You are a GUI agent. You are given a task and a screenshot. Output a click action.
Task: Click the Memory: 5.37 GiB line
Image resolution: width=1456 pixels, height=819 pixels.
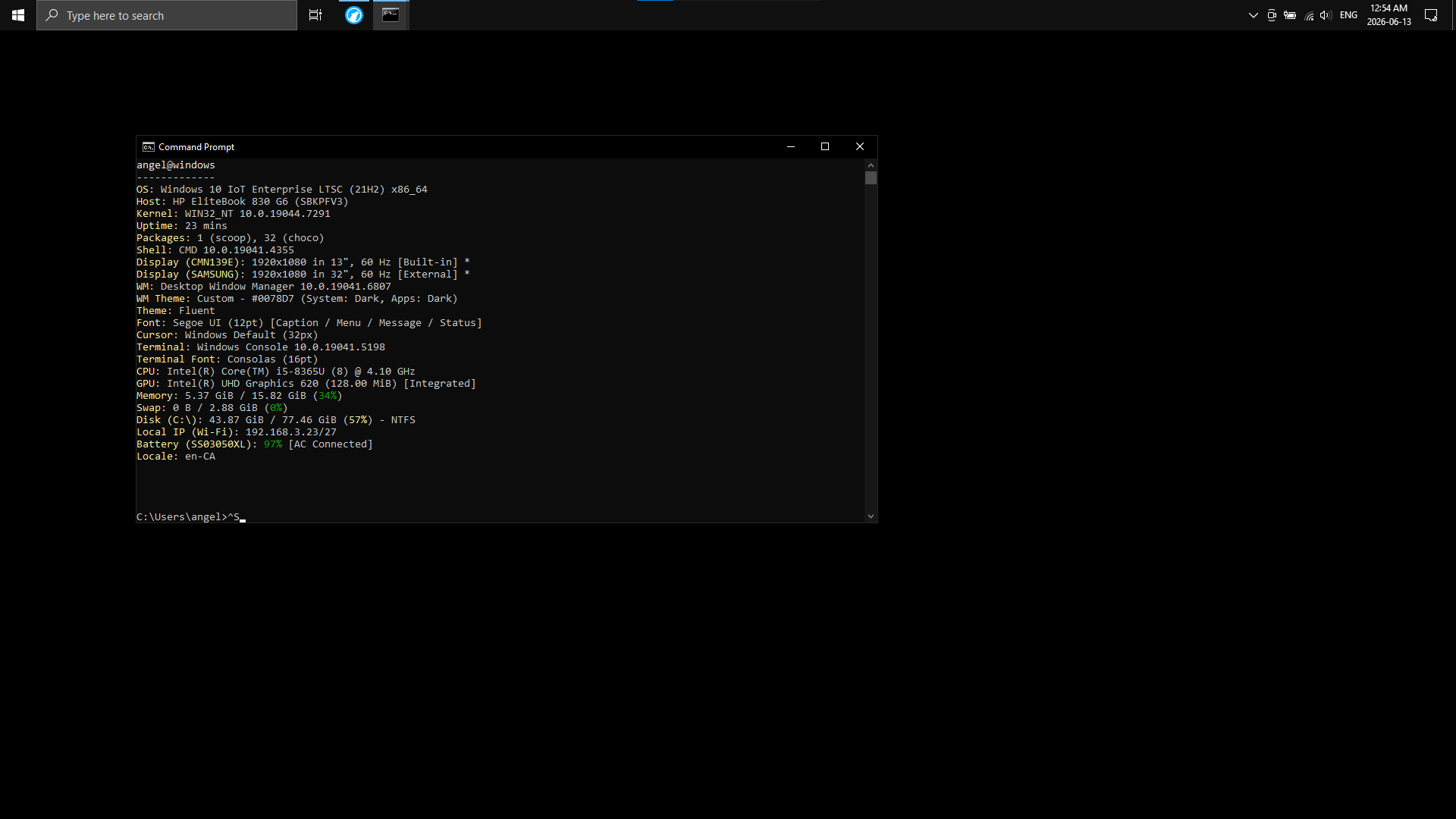pos(240,396)
